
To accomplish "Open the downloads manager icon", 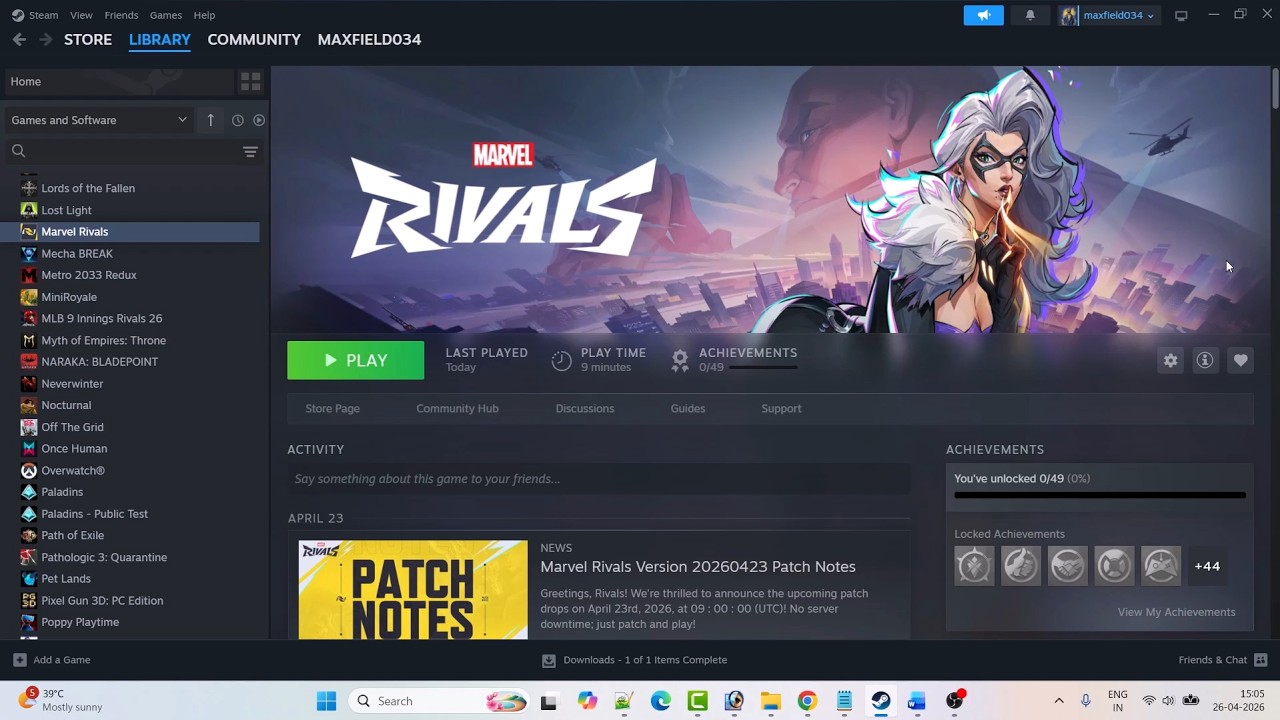I will point(548,660).
